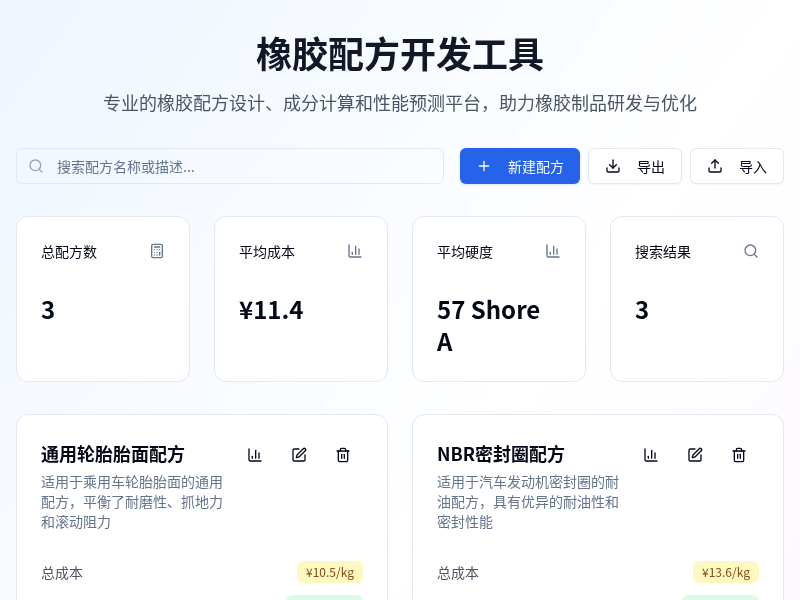Click the 新建配方 button

pos(520,166)
